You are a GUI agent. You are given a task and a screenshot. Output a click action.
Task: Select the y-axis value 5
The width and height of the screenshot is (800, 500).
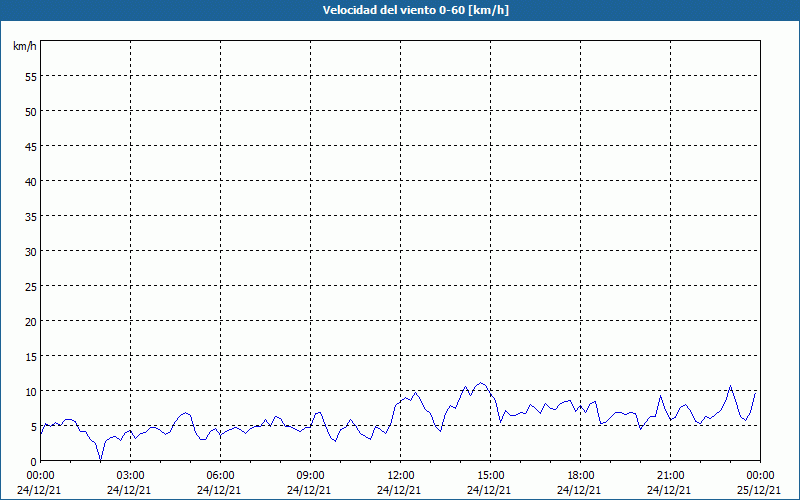click(34, 427)
